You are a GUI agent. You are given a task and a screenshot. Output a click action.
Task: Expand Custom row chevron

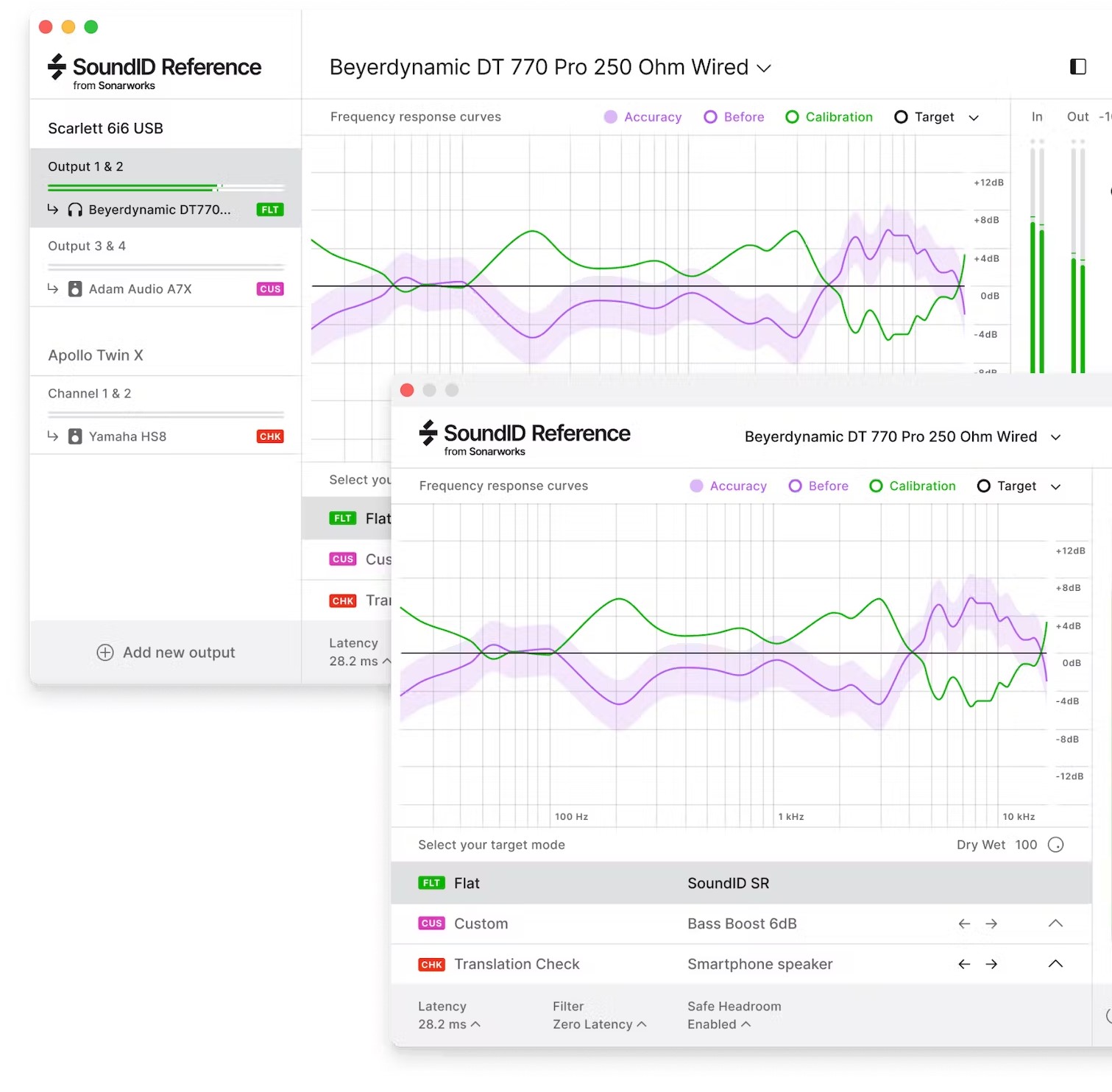pyautogui.click(x=1055, y=923)
